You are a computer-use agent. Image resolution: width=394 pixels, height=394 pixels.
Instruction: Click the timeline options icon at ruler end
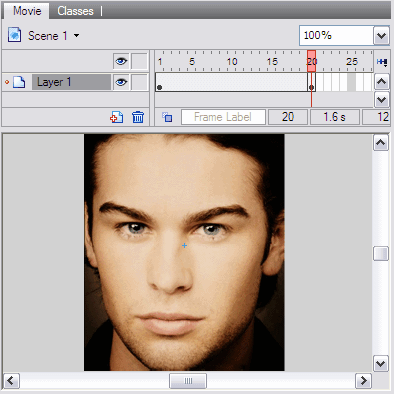click(382, 62)
